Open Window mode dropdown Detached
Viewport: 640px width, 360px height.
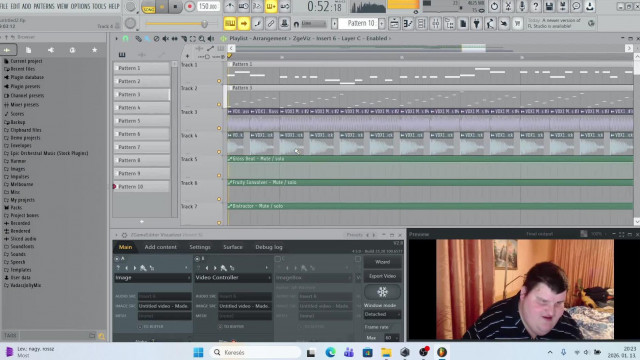pyautogui.click(x=382, y=314)
